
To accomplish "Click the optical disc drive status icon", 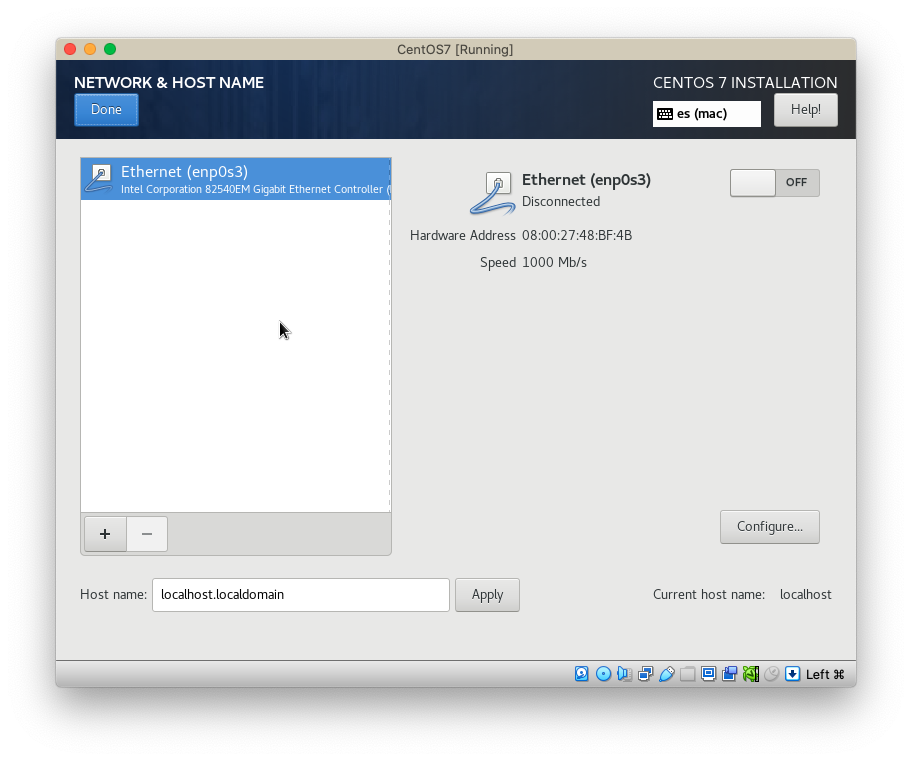I will point(603,674).
